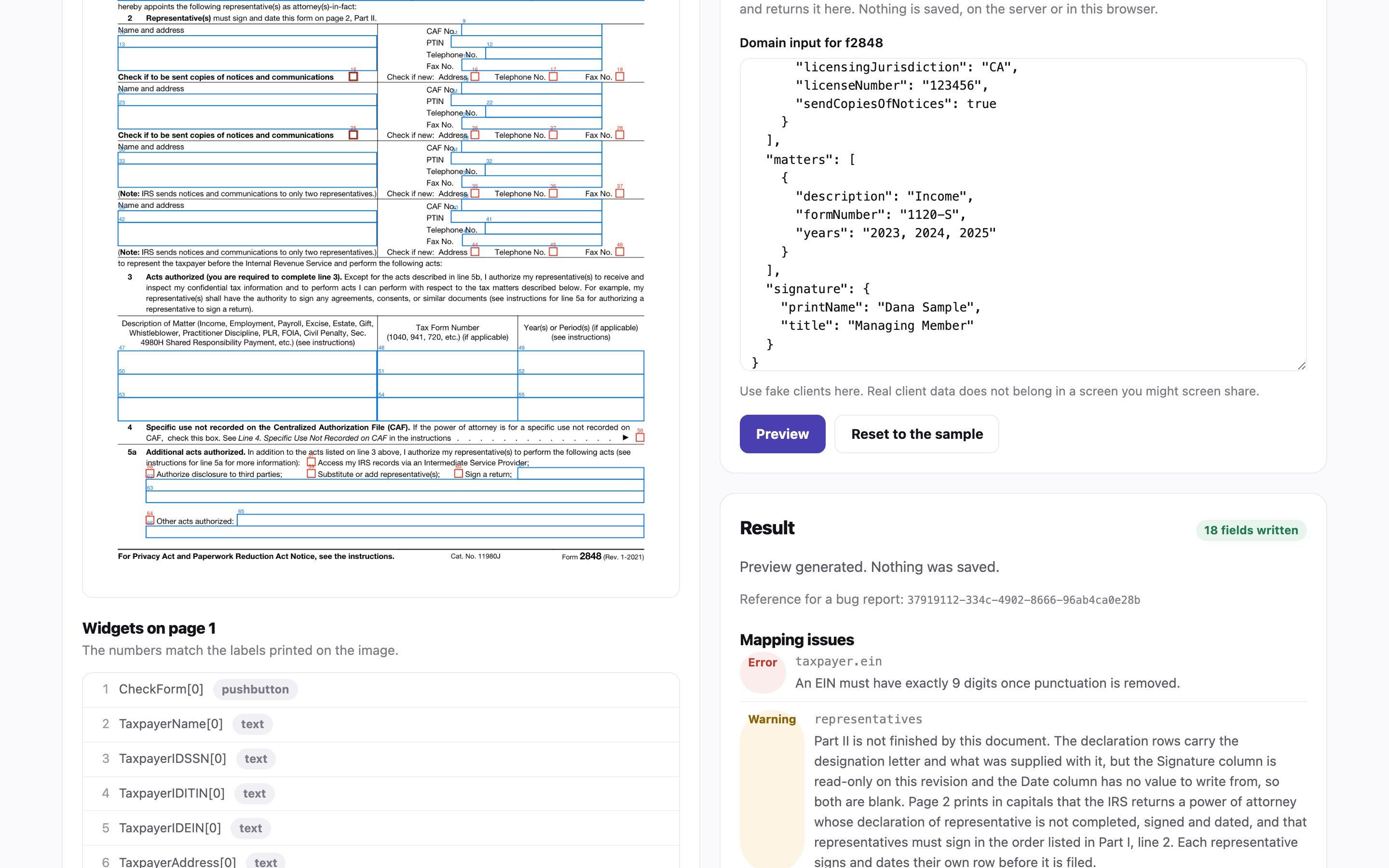
Task: Click Reset to the sample button
Action: click(917, 434)
